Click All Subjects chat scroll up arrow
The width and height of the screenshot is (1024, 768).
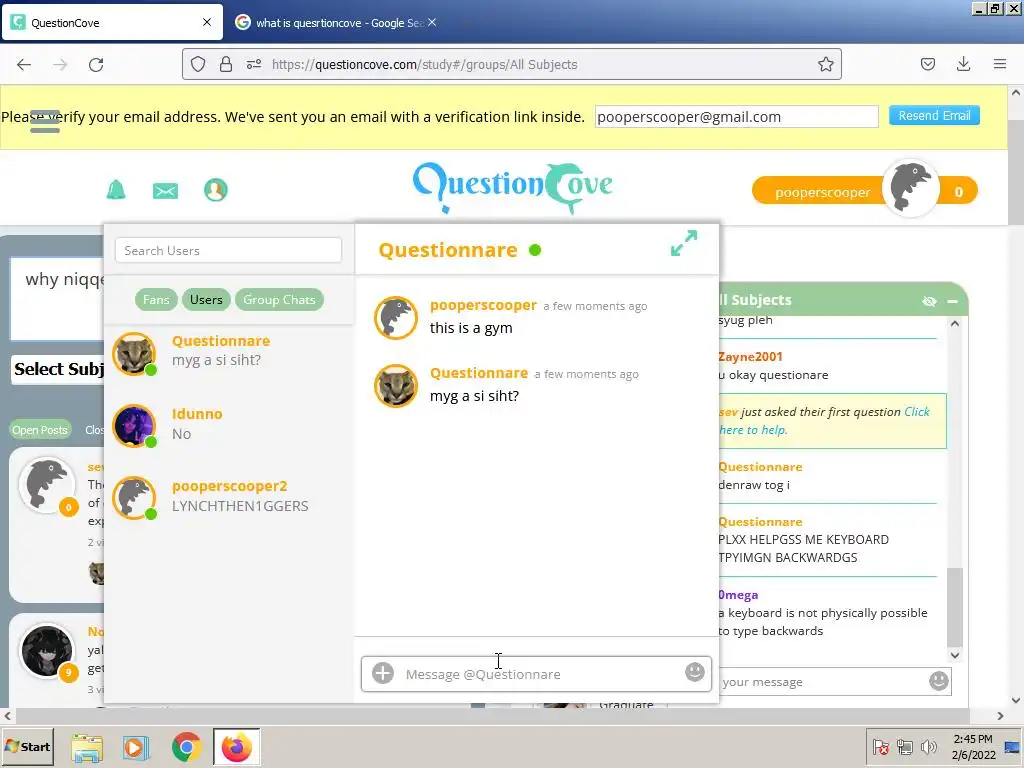[x=955, y=323]
